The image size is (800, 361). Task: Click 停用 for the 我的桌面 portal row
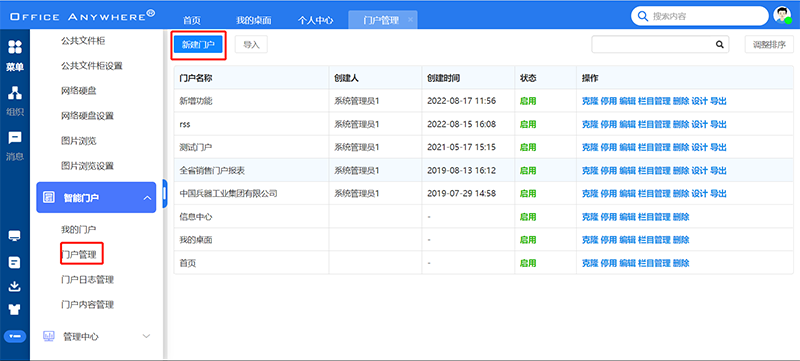click(609, 240)
